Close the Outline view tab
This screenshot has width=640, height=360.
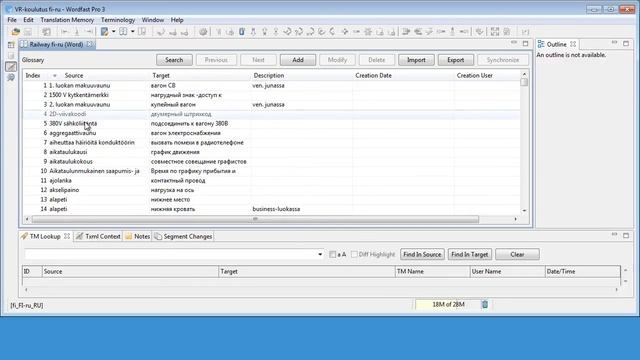[573, 44]
